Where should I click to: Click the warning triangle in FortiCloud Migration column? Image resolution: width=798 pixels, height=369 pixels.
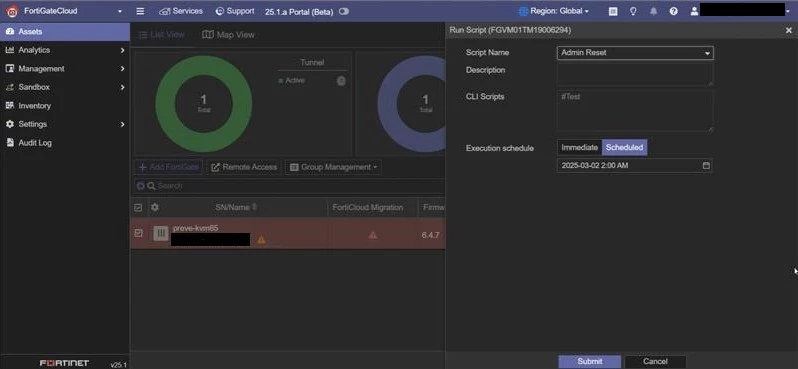click(x=373, y=235)
